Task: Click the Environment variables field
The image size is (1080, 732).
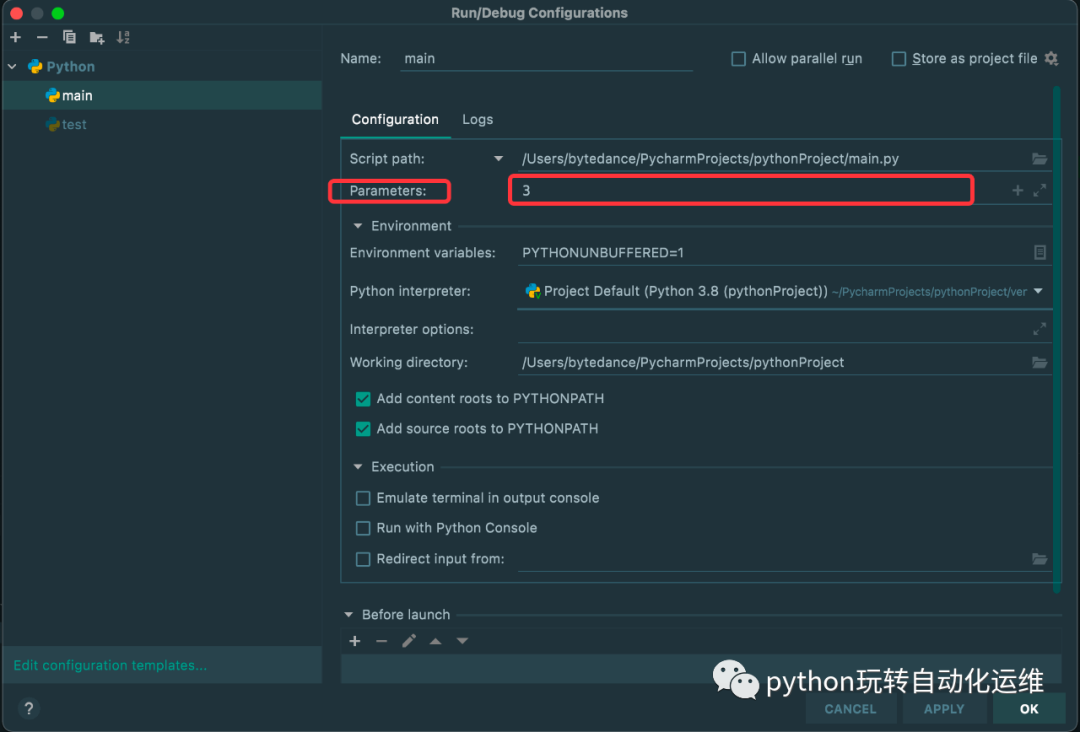Action: [773, 253]
